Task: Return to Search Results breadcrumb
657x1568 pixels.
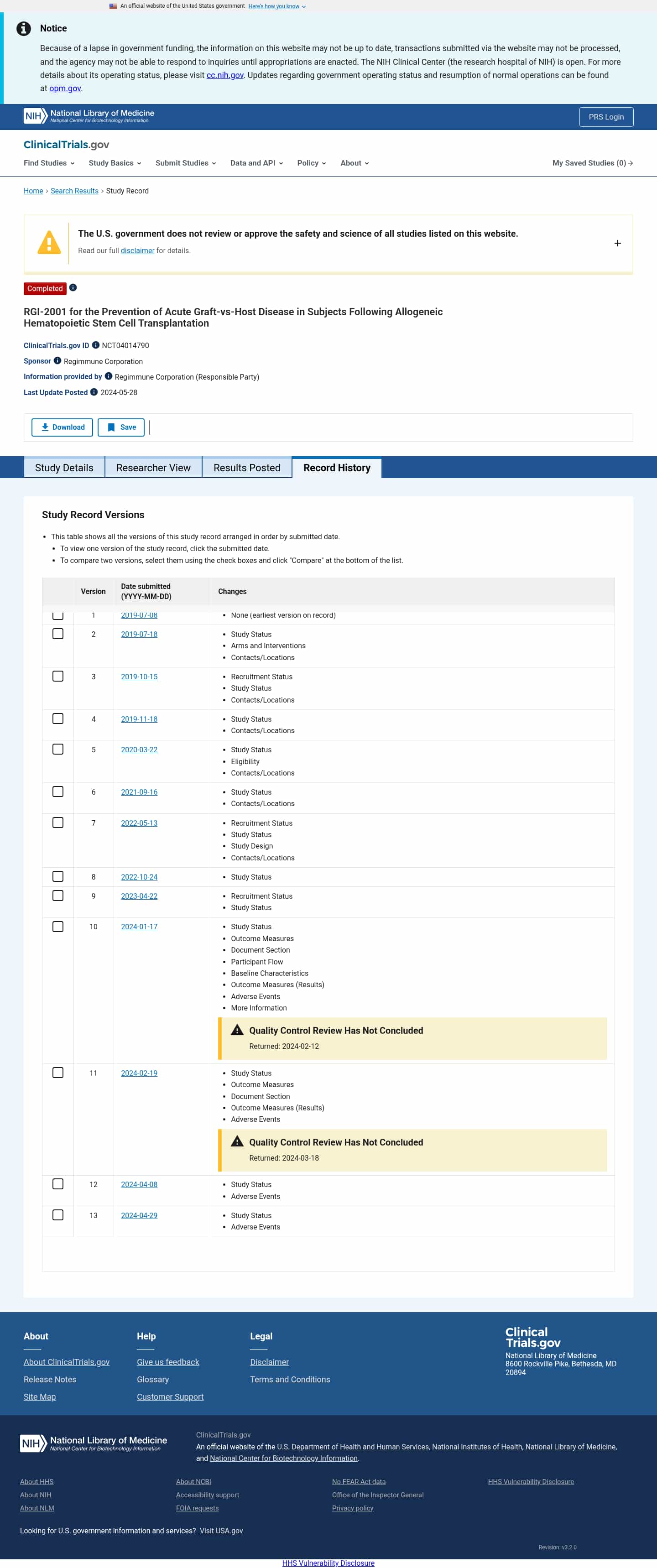Action: pos(74,191)
